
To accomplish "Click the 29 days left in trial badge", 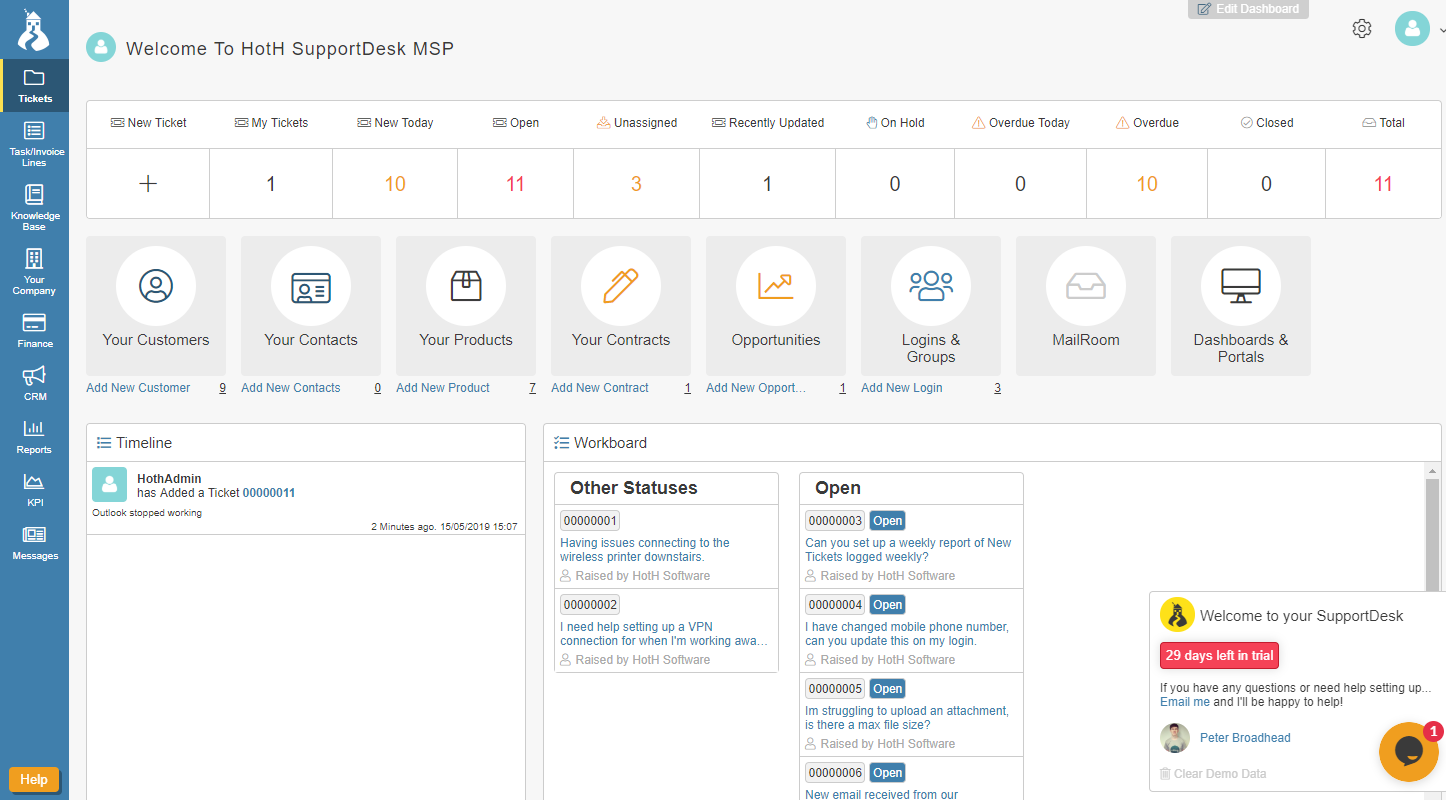I will tap(1219, 656).
